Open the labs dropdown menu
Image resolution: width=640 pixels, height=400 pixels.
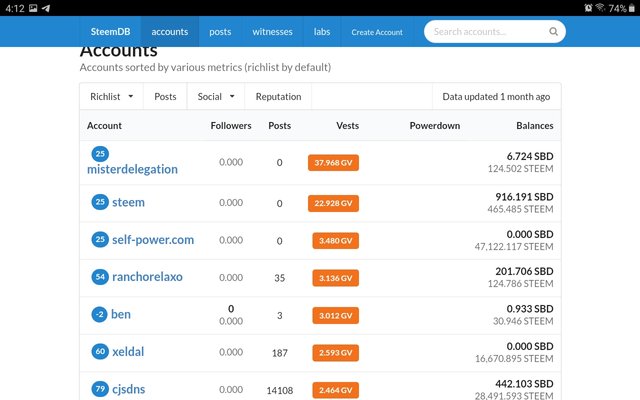[322, 32]
